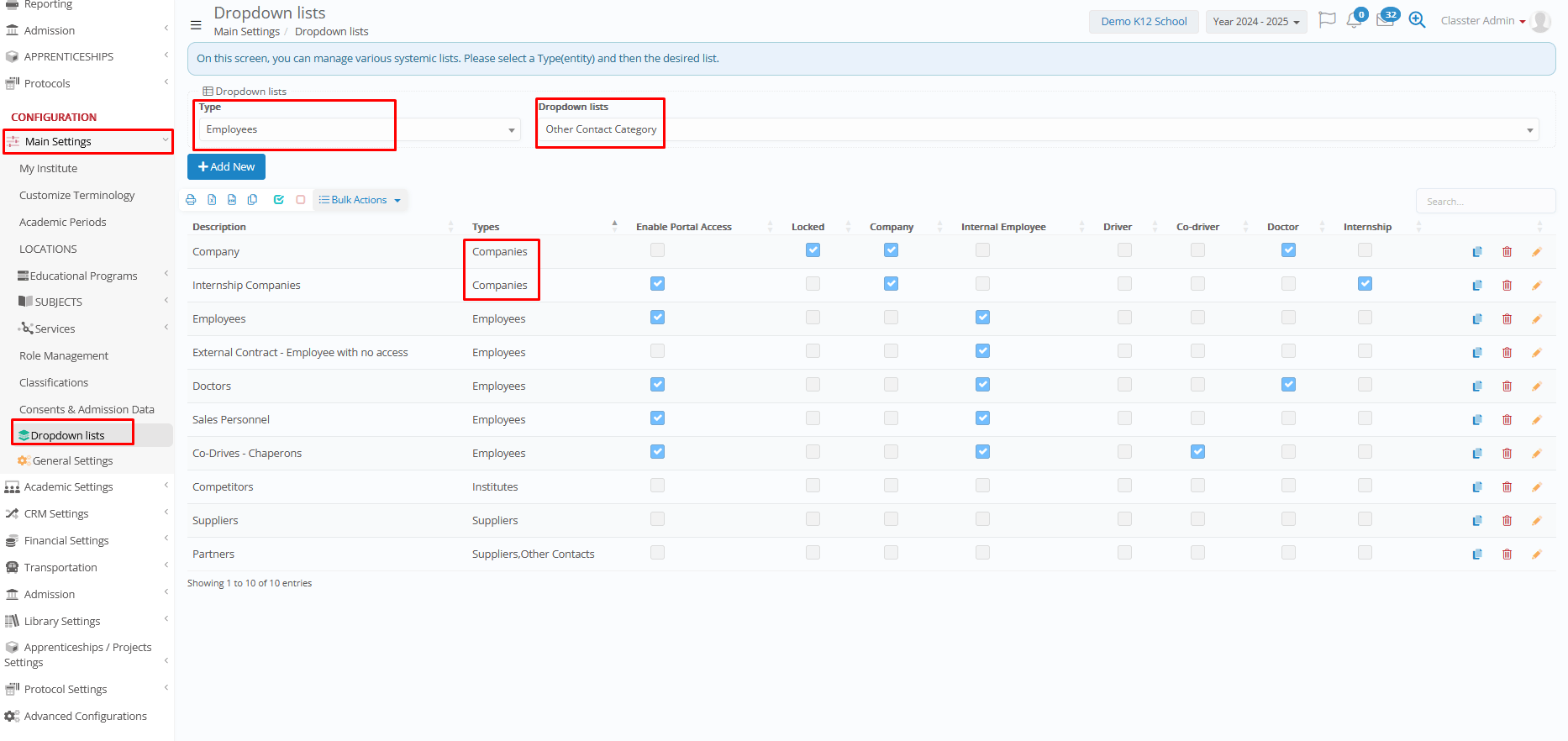
Task: Expand the Bulk Actions dropdown
Action: (x=360, y=200)
